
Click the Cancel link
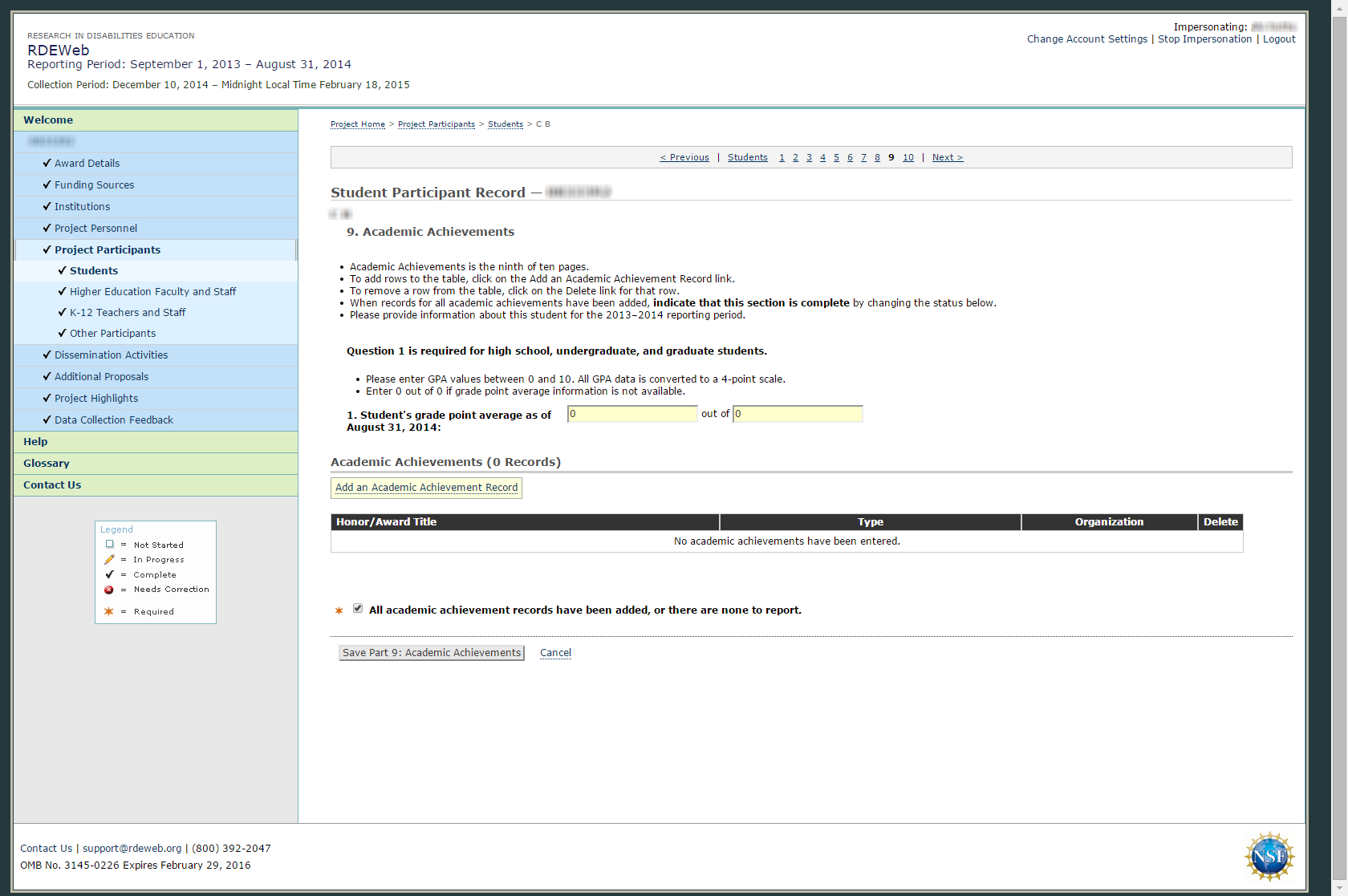[x=555, y=653]
